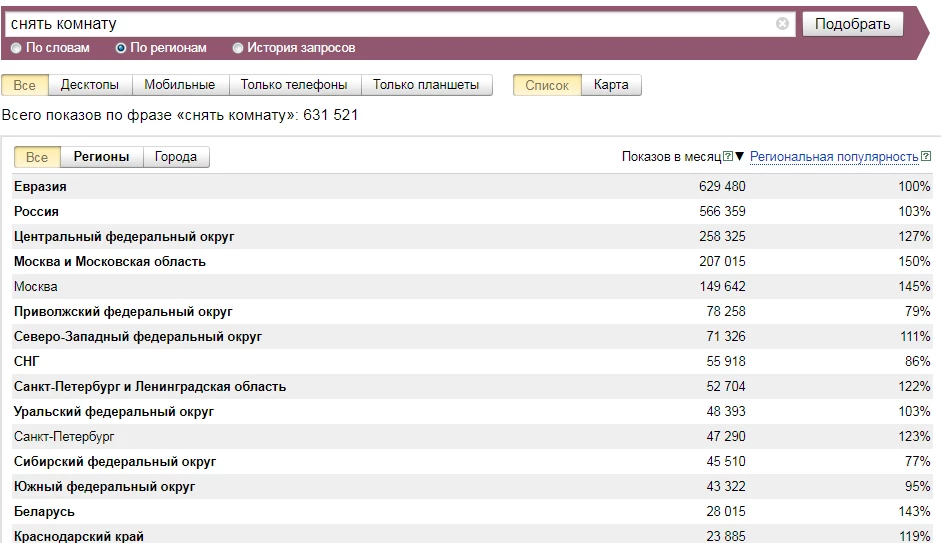Select the Карта view
This screenshot has height=543, width=941.
[611, 85]
